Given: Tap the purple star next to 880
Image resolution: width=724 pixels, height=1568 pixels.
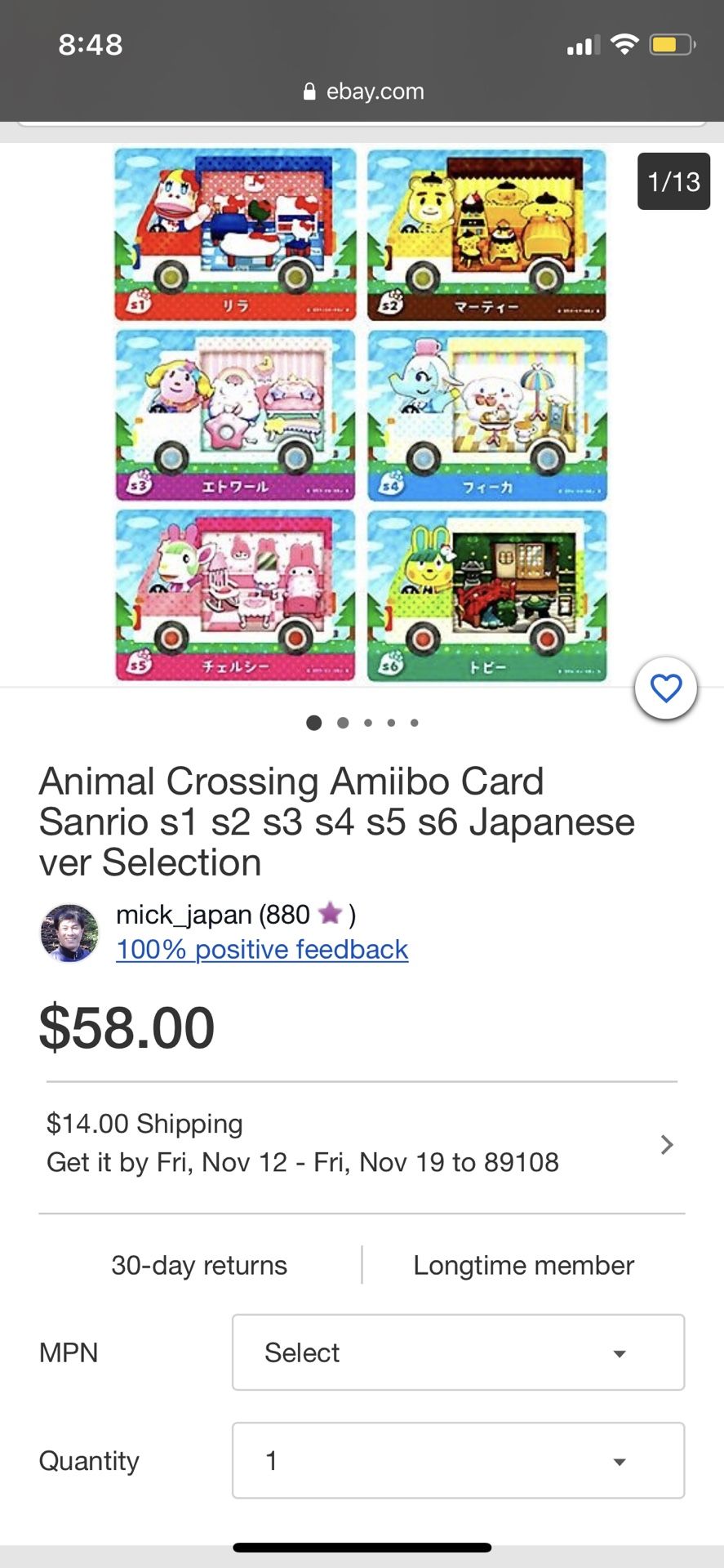Looking at the screenshot, I should click(329, 915).
